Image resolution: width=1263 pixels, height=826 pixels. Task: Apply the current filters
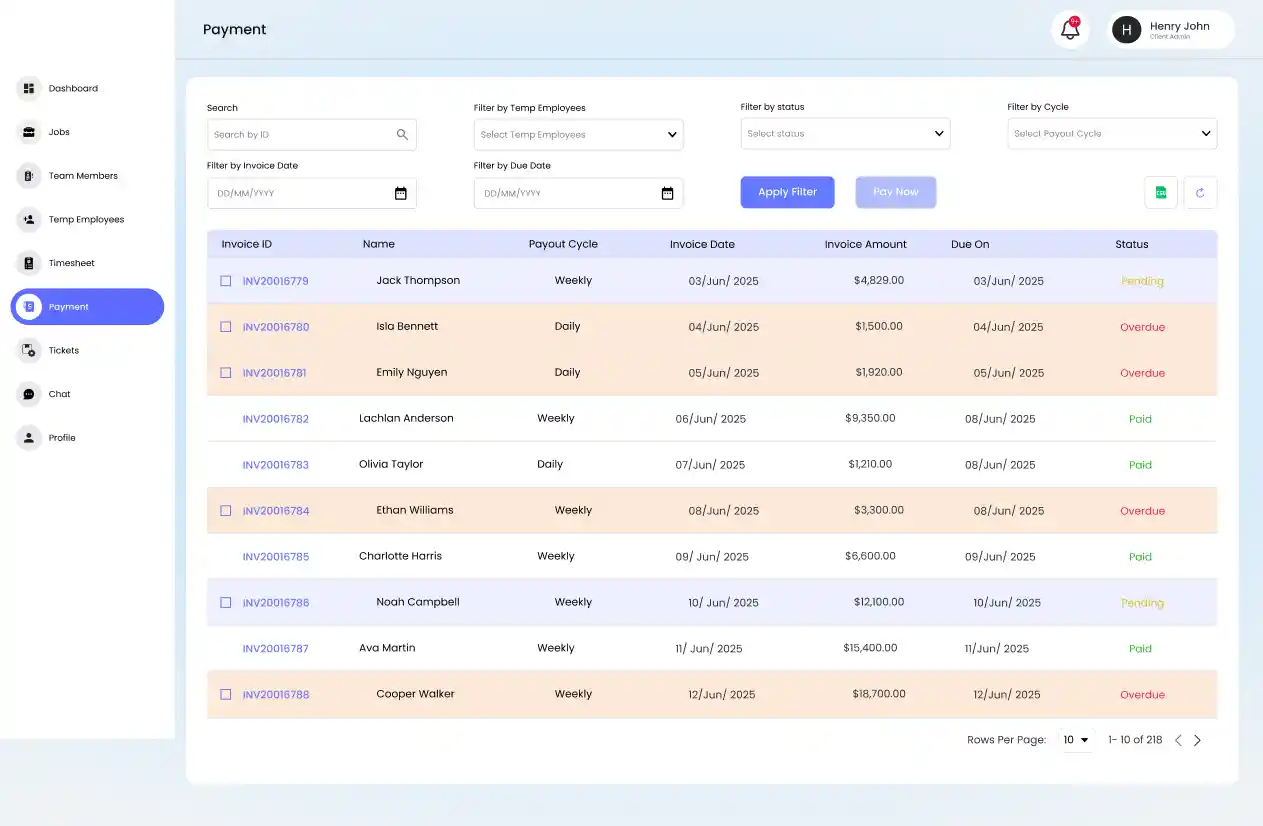pyautogui.click(x=787, y=192)
